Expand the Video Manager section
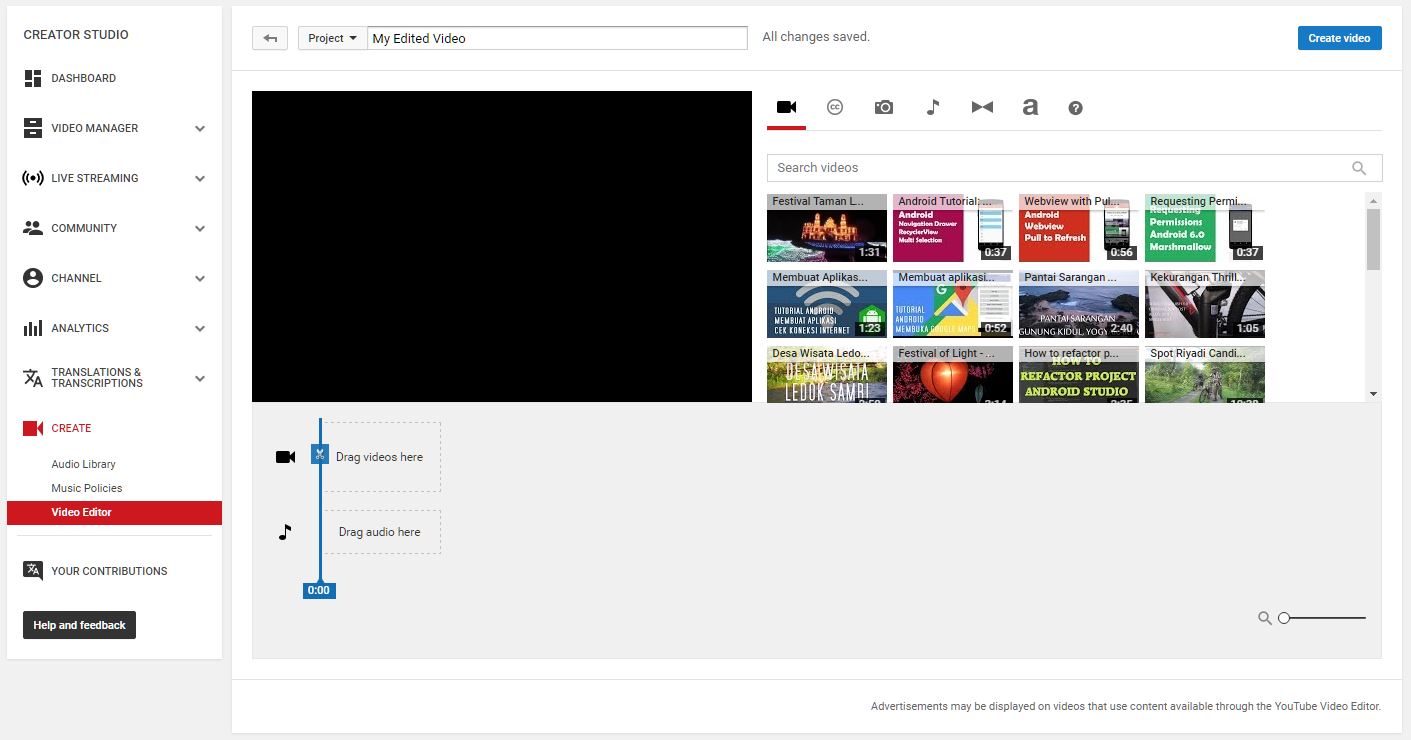The width and height of the screenshot is (1411, 740). (x=200, y=128)
